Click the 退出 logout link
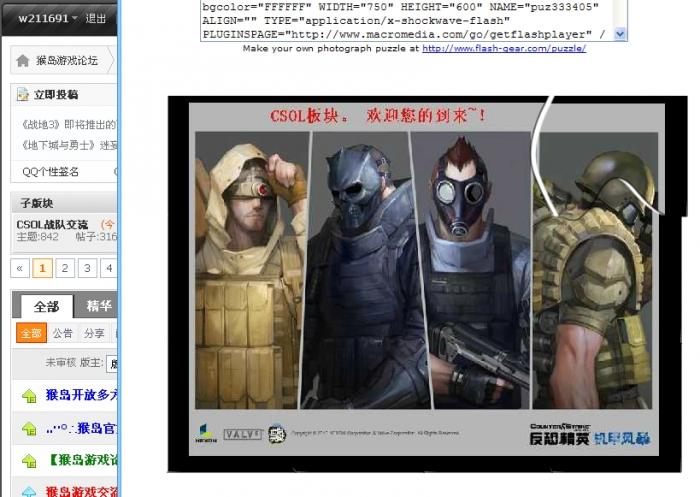 tap(95, 18)
